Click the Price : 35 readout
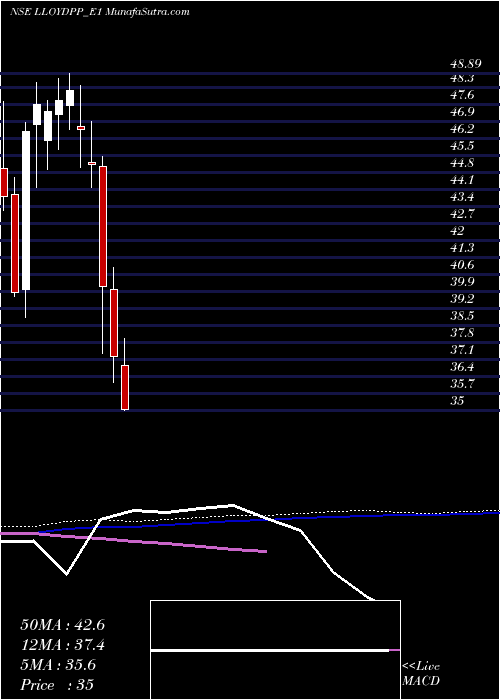Viewport: 500px width, 700px height. click(x=57, y=684)
